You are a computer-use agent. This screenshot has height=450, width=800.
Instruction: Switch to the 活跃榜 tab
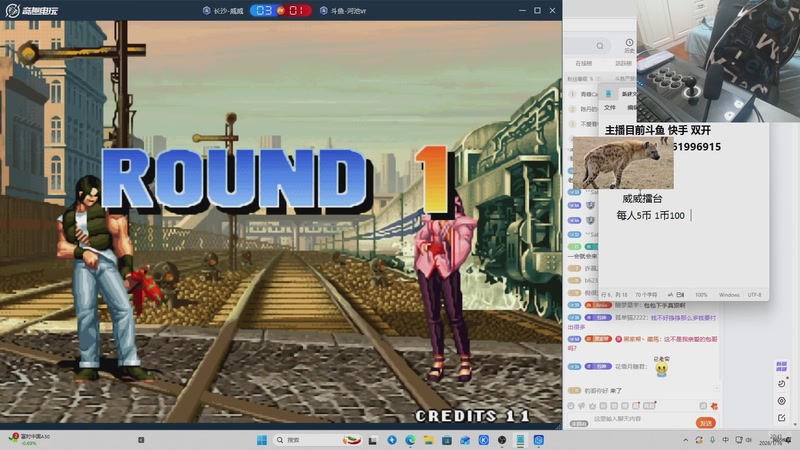coord(623,63)
